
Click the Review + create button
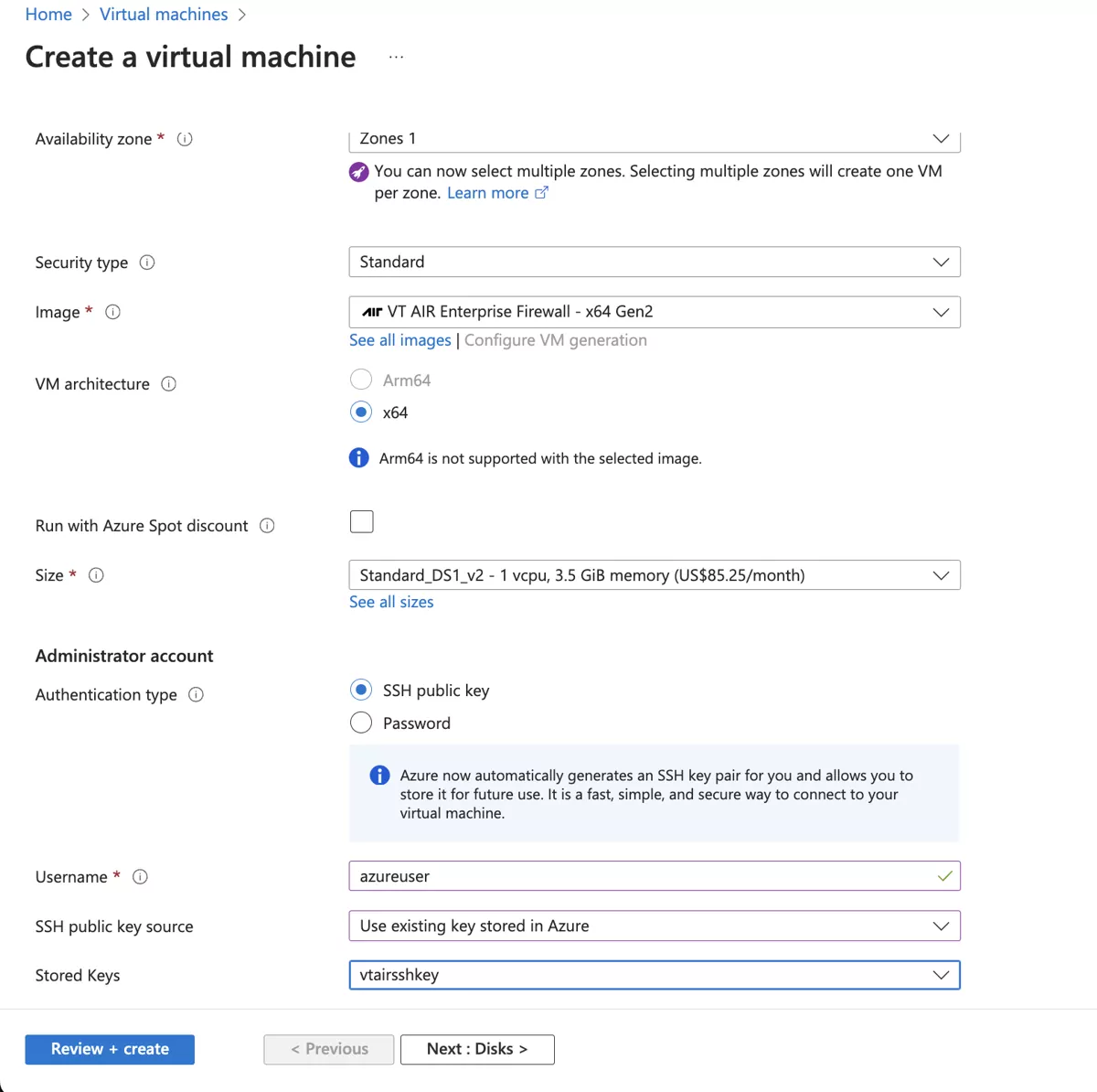pyautogui.click(x=109, y=1049)
